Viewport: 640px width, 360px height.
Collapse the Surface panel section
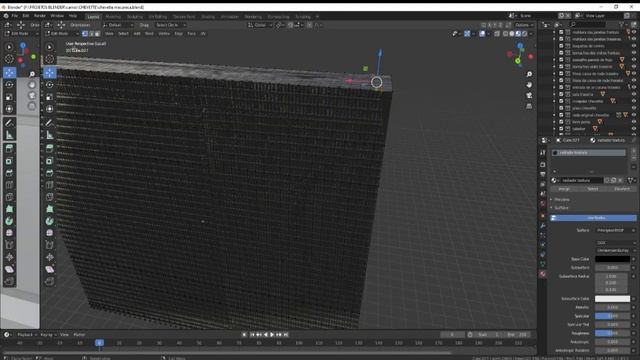pos(561,208)
